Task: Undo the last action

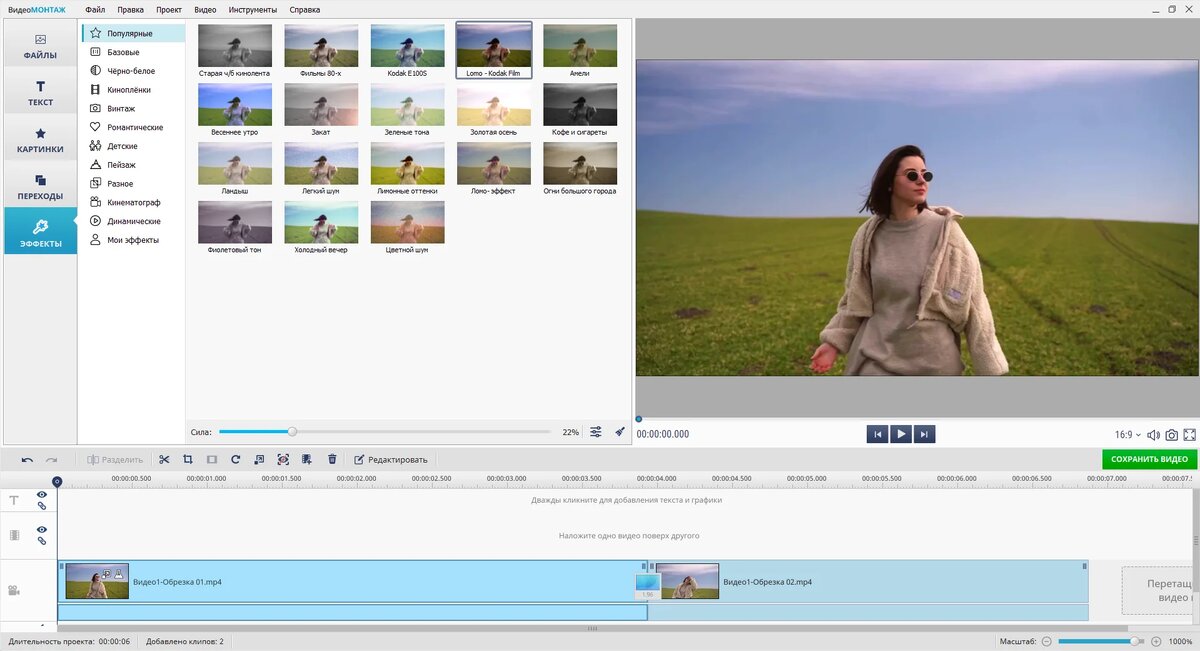Action: 27,460
